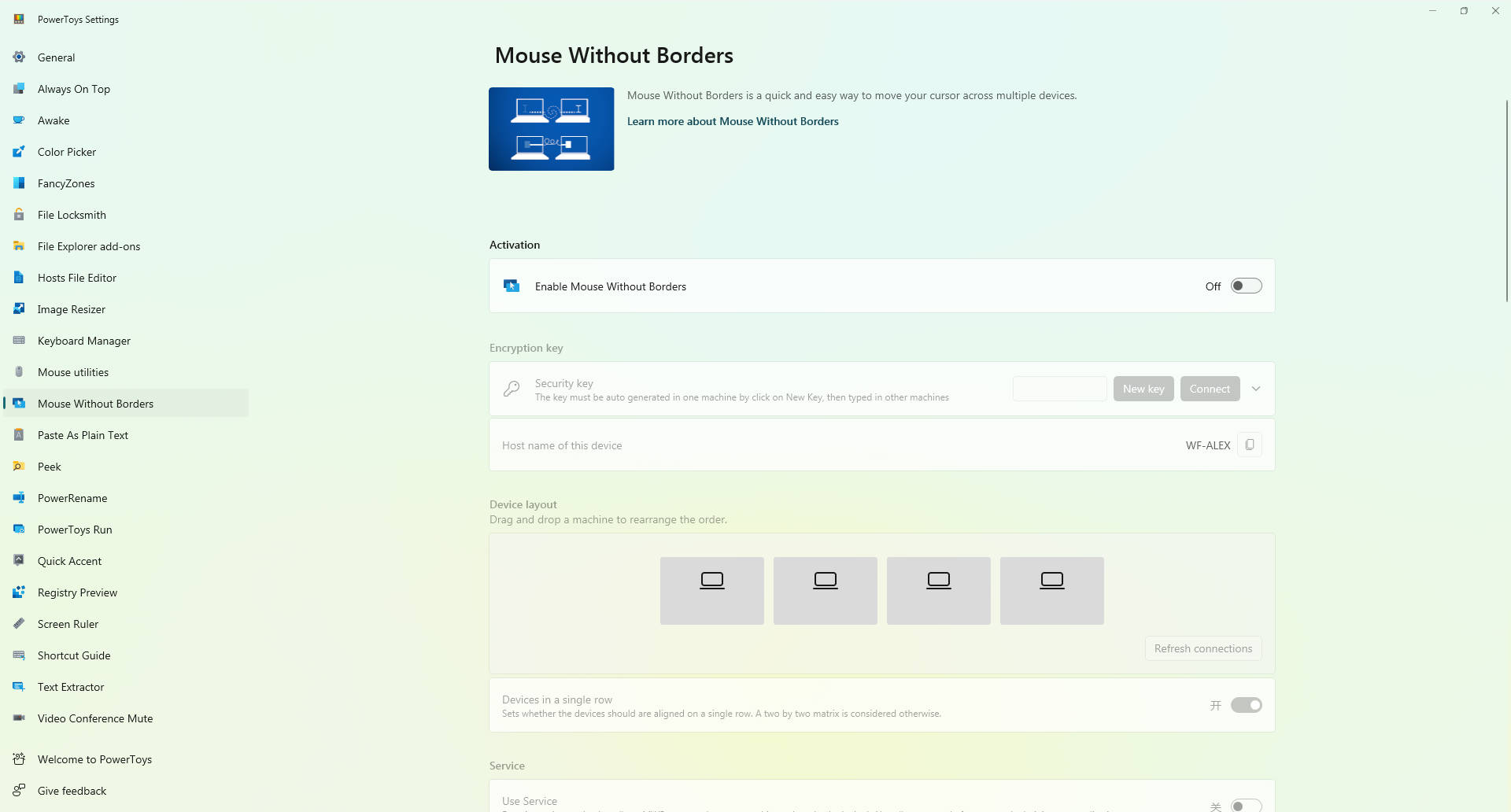
Task: Click the Refresh connections button
Action: click(1203, 648)
